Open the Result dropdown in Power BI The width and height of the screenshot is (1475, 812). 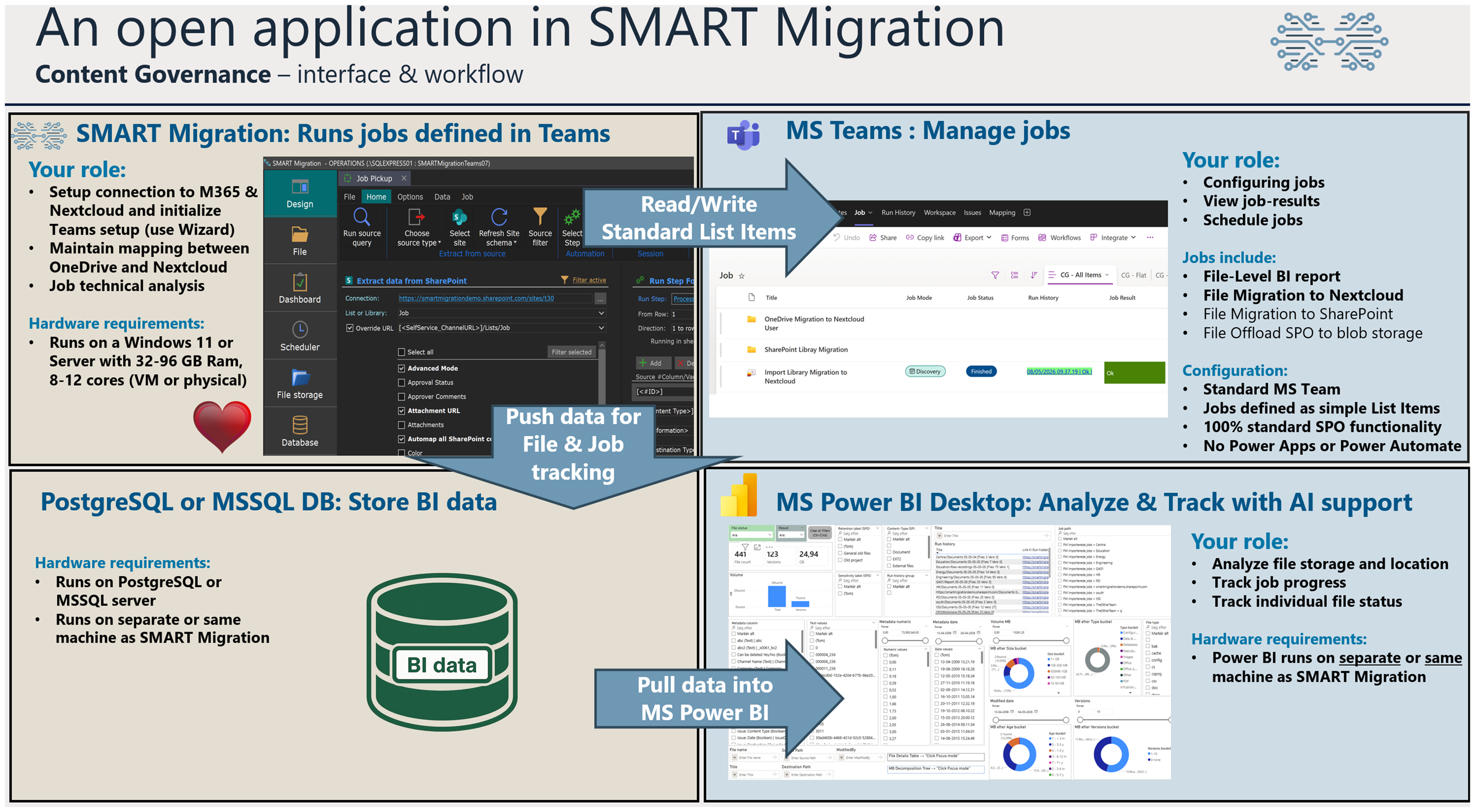(790, 535)
